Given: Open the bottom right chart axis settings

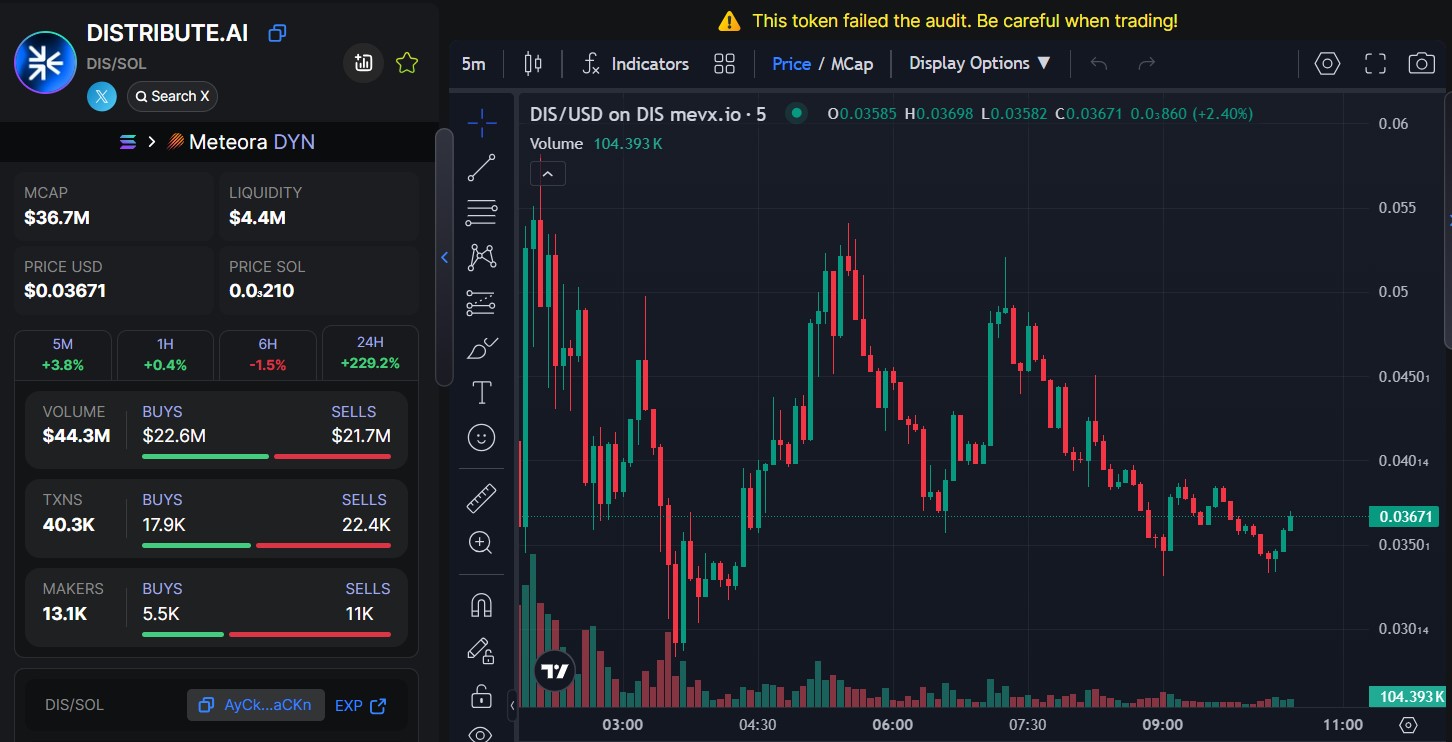Looking at the screenshot, I should point(1409,725).
